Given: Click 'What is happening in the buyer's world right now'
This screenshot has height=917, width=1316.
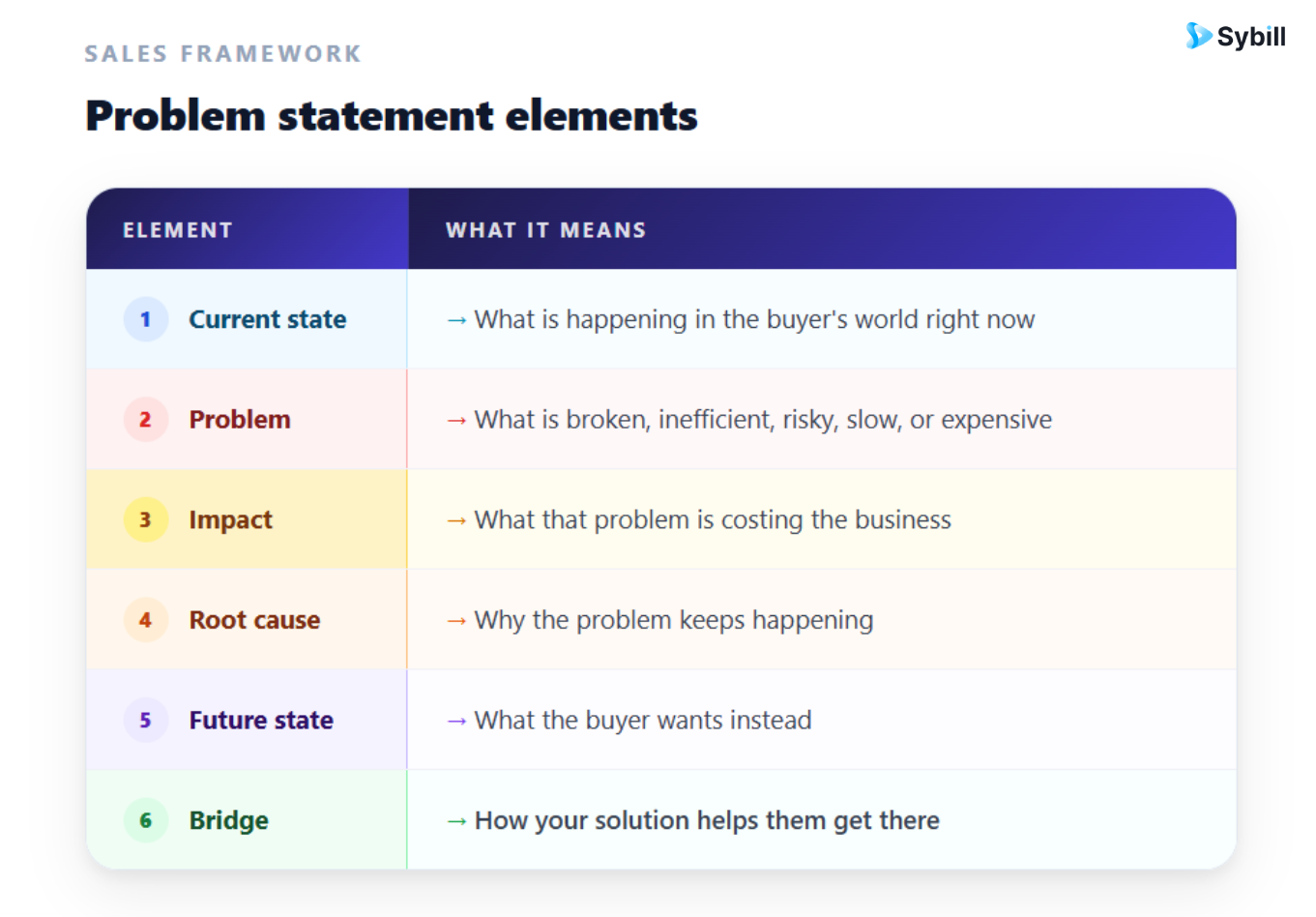Looking at the screenshot, I should click(x=754, y=319).
